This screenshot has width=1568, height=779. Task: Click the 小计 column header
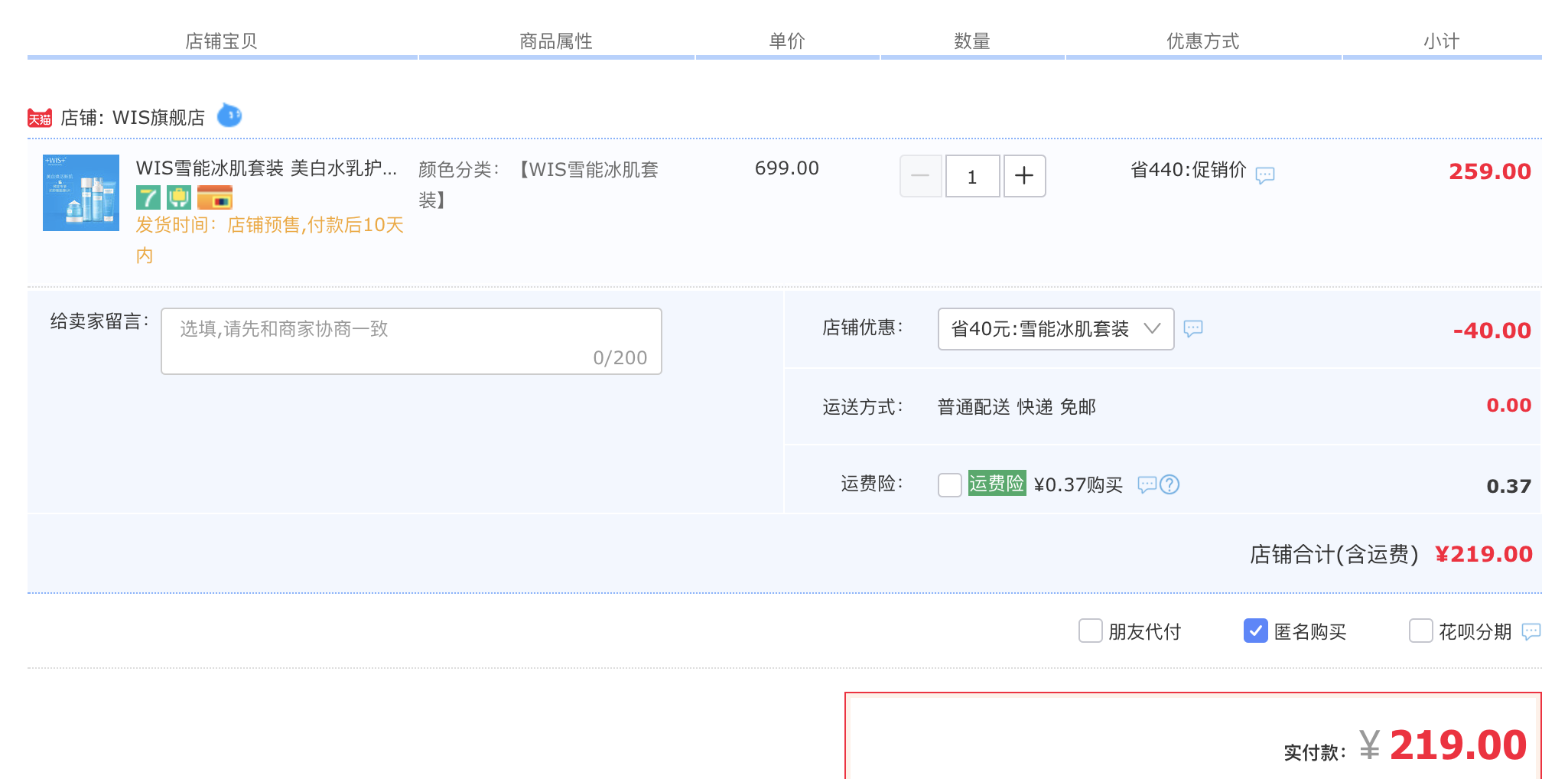click(1442, 41)
